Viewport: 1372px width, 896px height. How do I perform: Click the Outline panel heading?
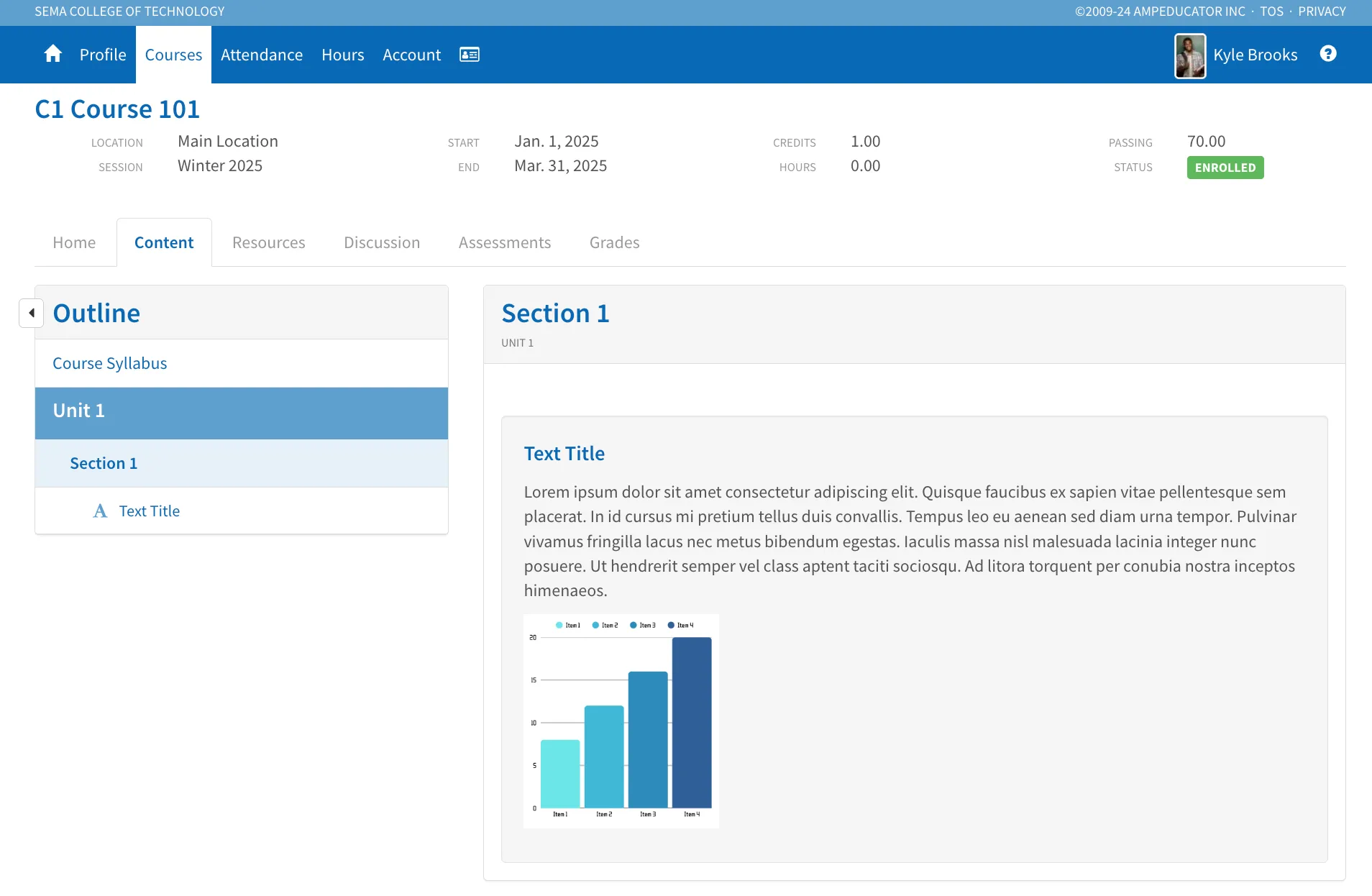(x=96, y=314)
